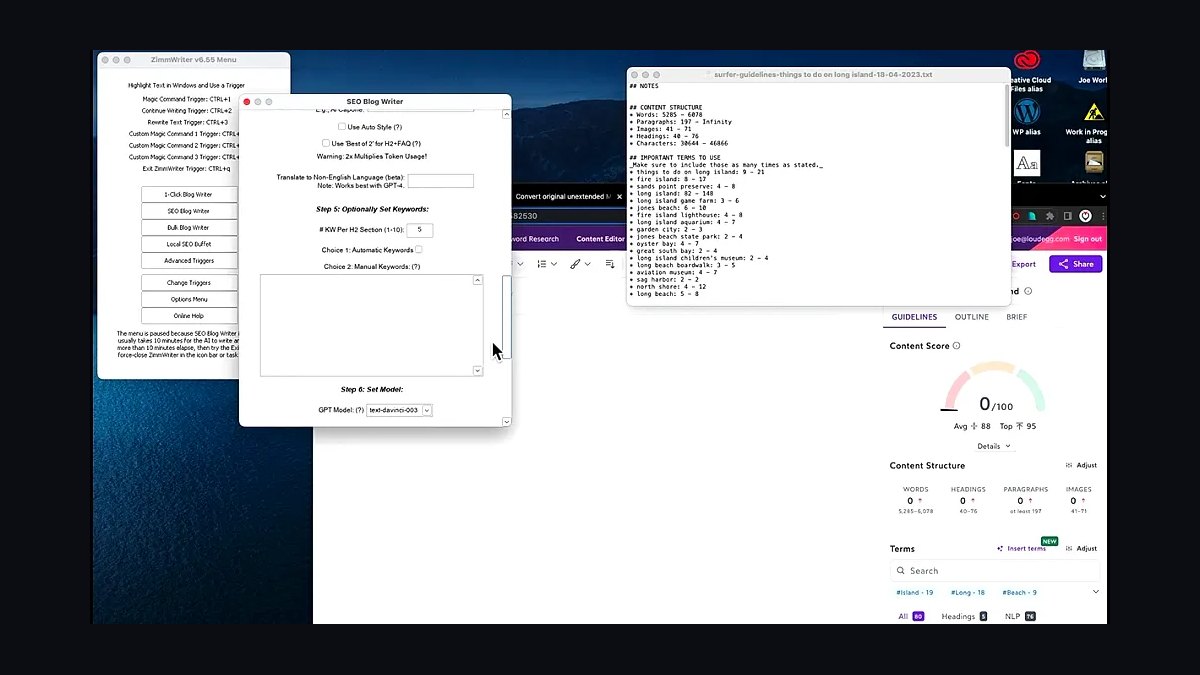Click the Bulk Blog Writer button
Image resolution: width=1200 pixels, height=675 pixels.
189,227
